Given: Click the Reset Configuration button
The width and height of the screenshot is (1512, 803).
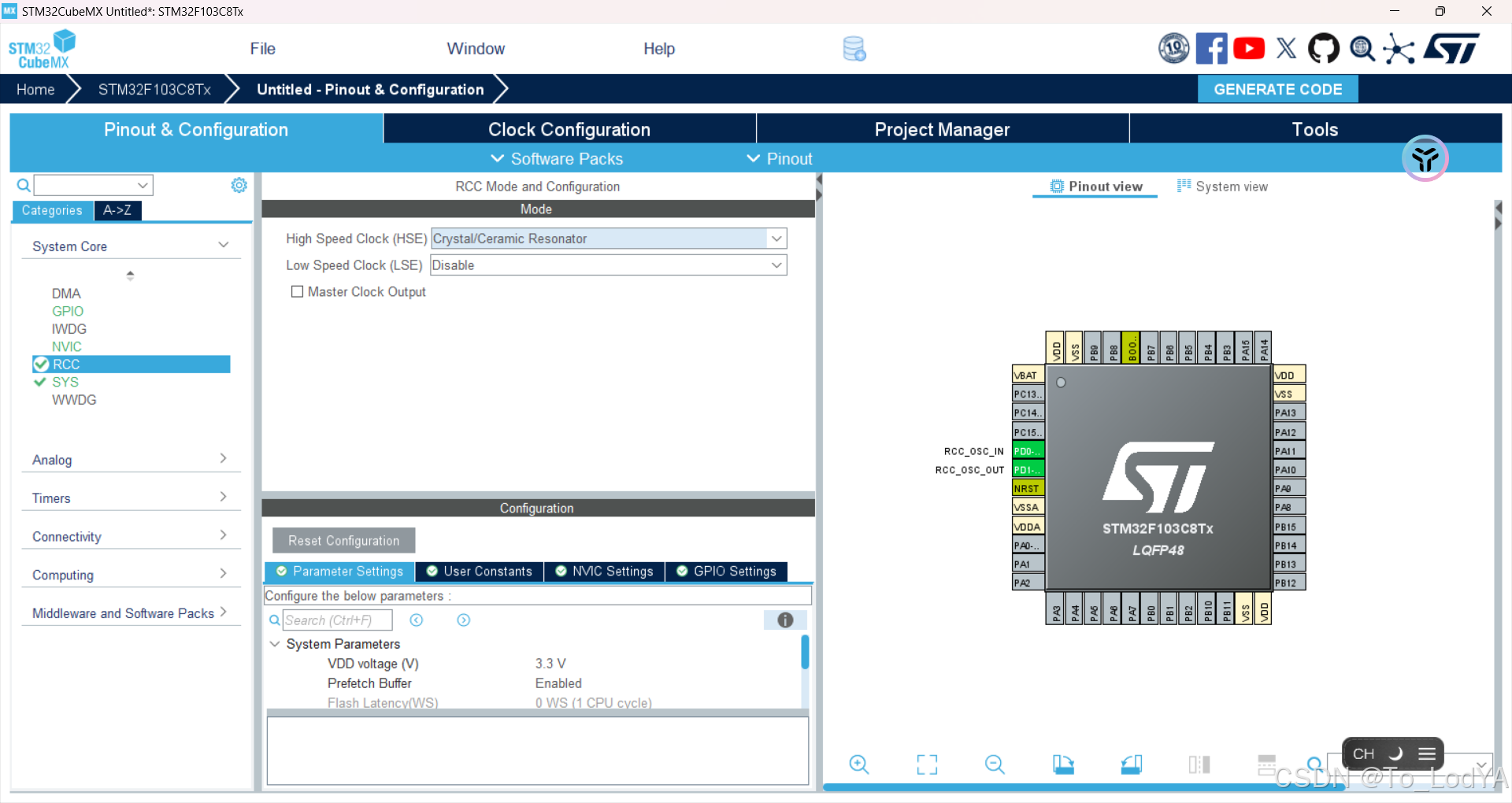Looking at the screenshot, I should coord(343,541).
